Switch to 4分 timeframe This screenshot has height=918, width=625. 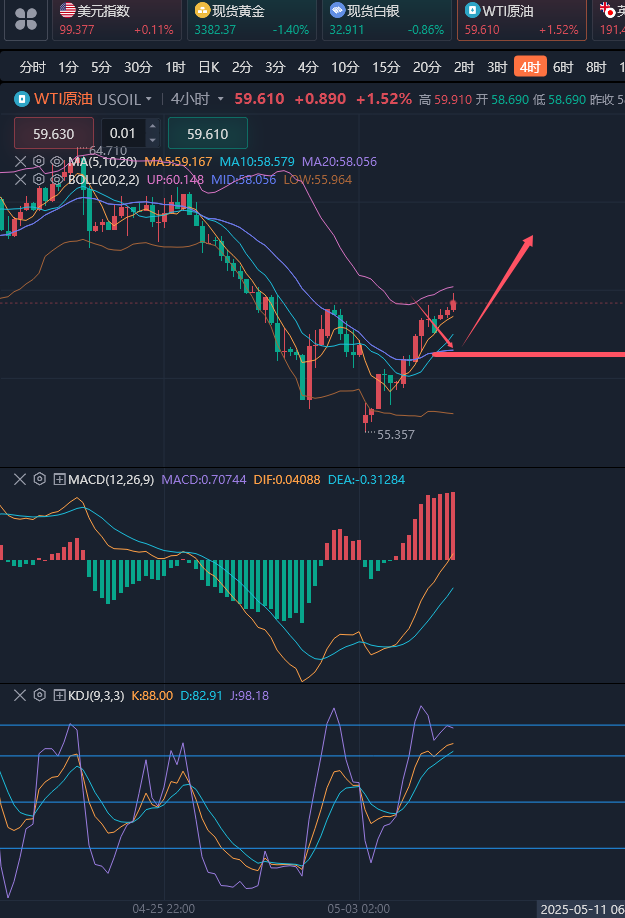tap(307, 67)
